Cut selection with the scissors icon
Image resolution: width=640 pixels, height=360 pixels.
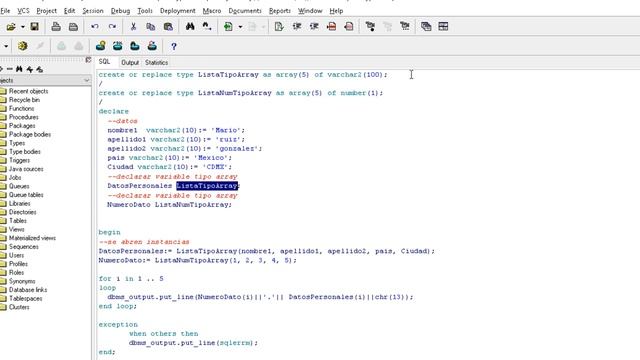click(x=133, y=27)
